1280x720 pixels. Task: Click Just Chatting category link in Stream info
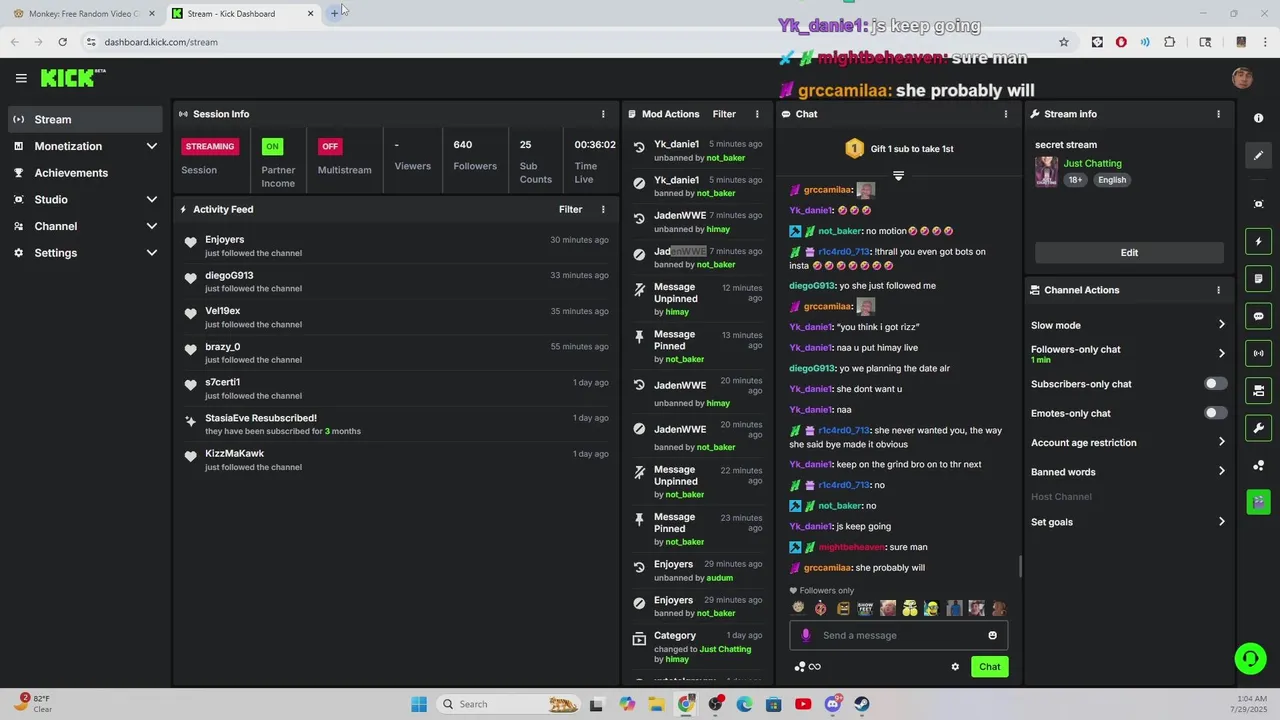pos(1092,163)
